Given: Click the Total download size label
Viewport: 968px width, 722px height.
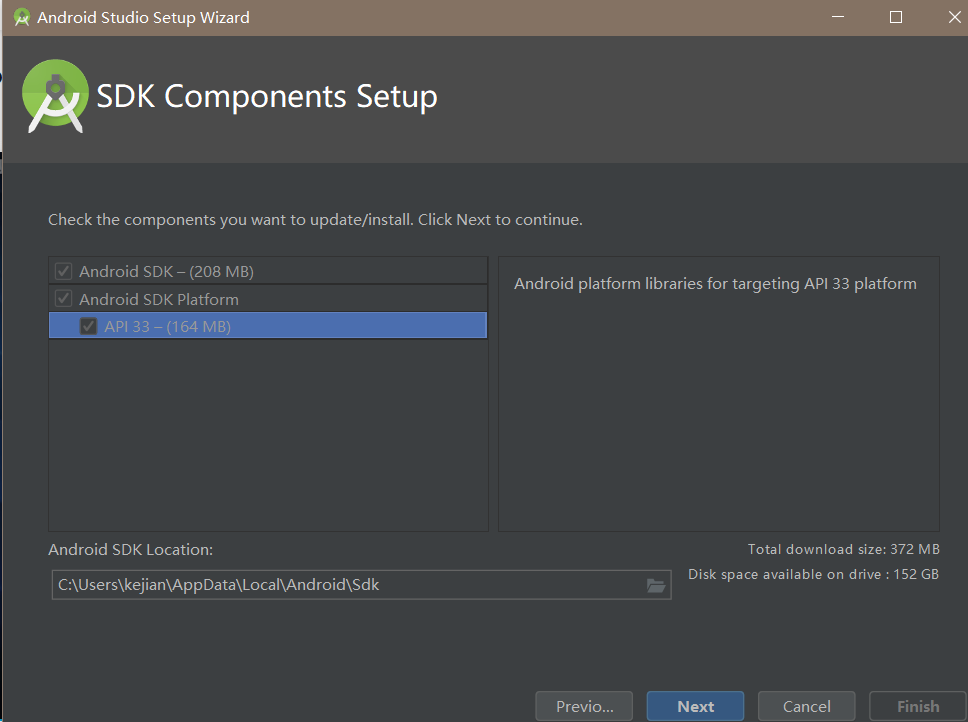Looking at the screenshot, I should pyautogui.click(x=843, y=549).
